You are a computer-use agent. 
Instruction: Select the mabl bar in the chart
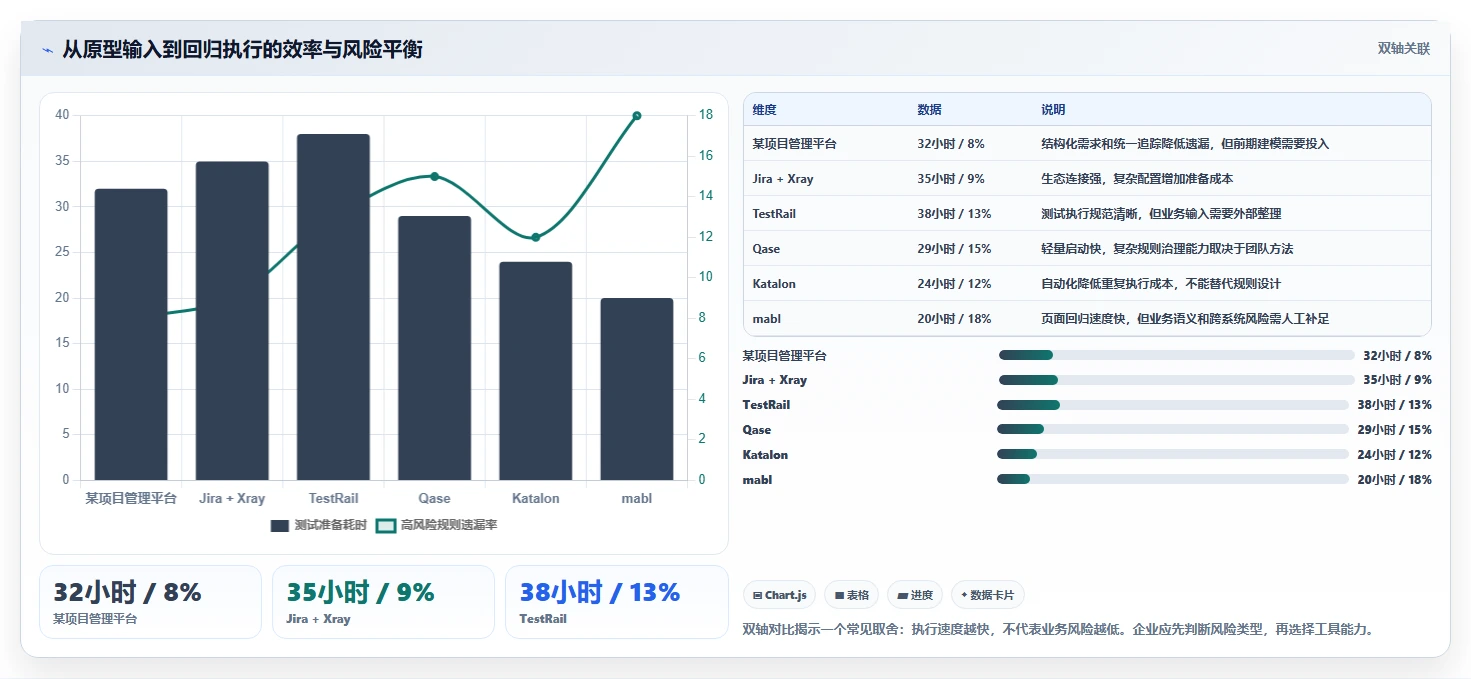click(637, 389)
